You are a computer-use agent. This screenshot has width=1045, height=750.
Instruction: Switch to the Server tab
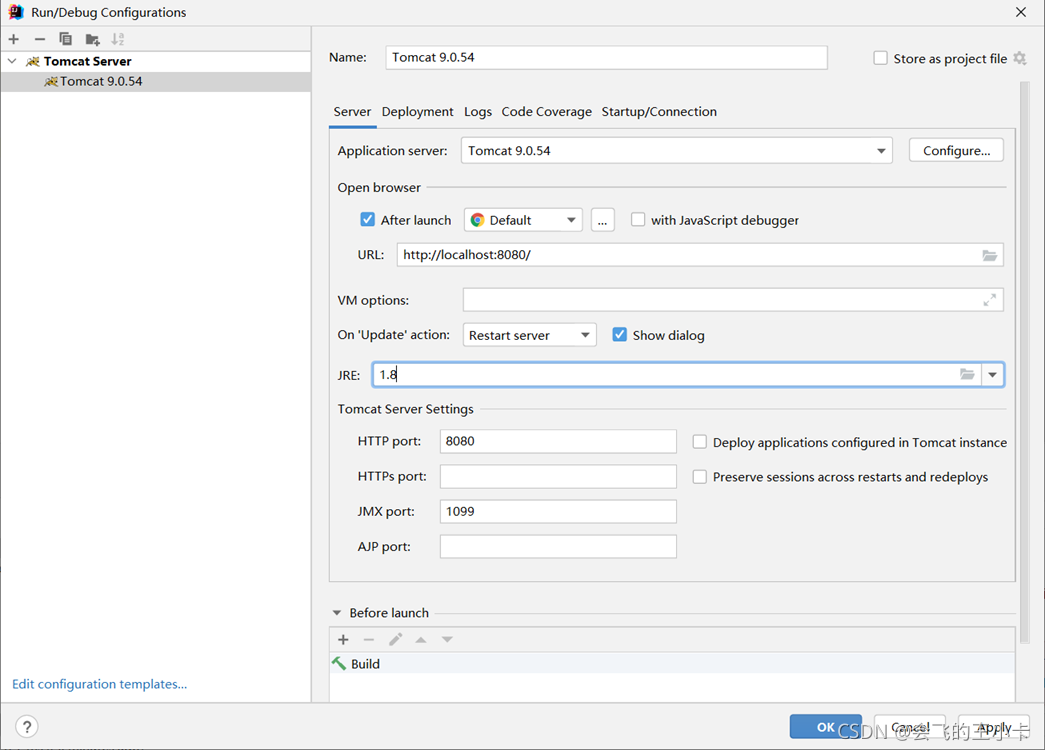click(x=352, y=111)
